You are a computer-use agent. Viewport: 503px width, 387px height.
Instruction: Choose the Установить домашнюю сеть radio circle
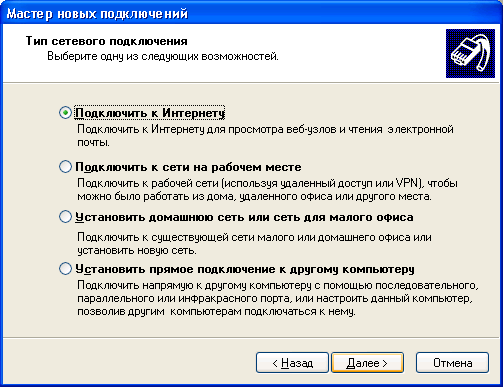[x=65, y=217]
